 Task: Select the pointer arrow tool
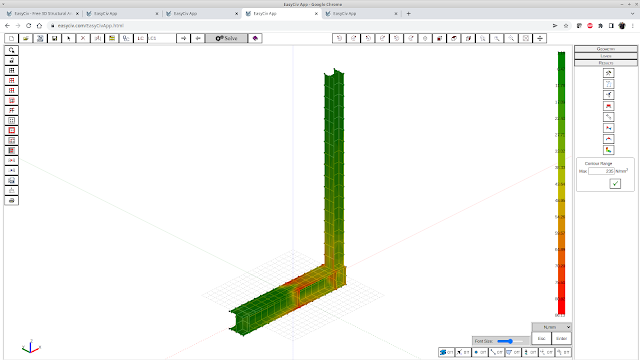tap(69, 38)
